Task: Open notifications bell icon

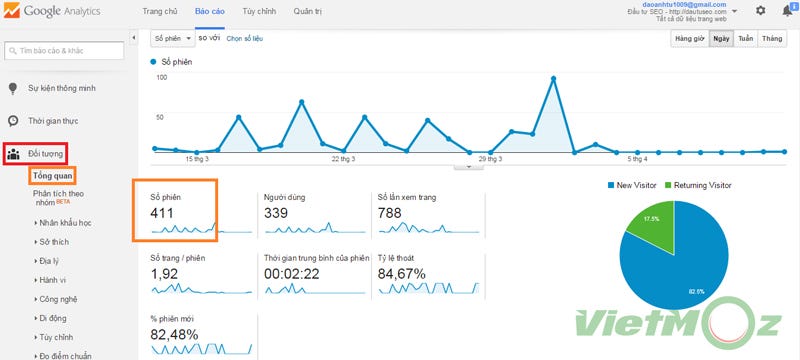Action: point(787,11)
